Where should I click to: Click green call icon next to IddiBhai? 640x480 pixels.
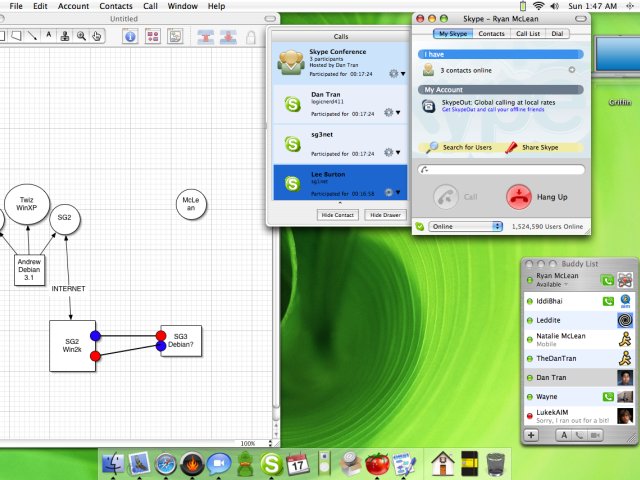tap(608, 301)
